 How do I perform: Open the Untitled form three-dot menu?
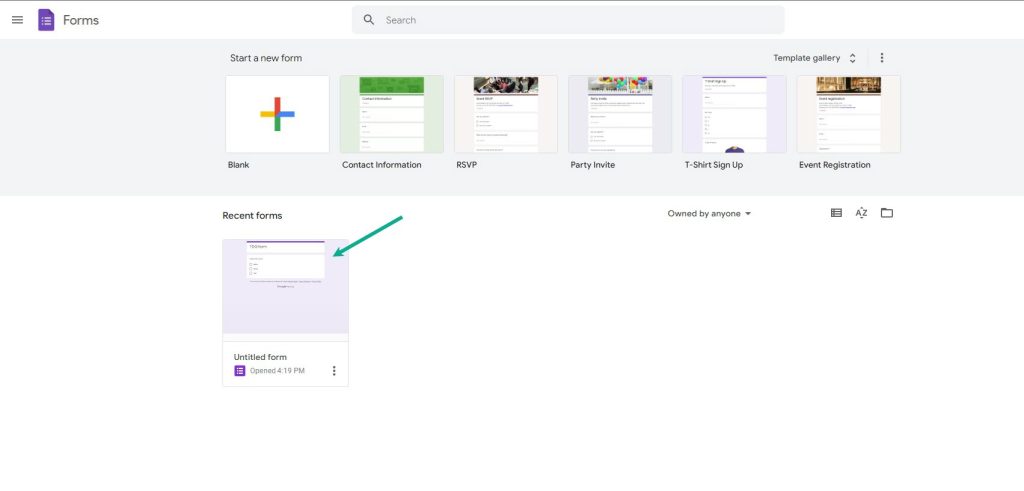coord(334,371)
